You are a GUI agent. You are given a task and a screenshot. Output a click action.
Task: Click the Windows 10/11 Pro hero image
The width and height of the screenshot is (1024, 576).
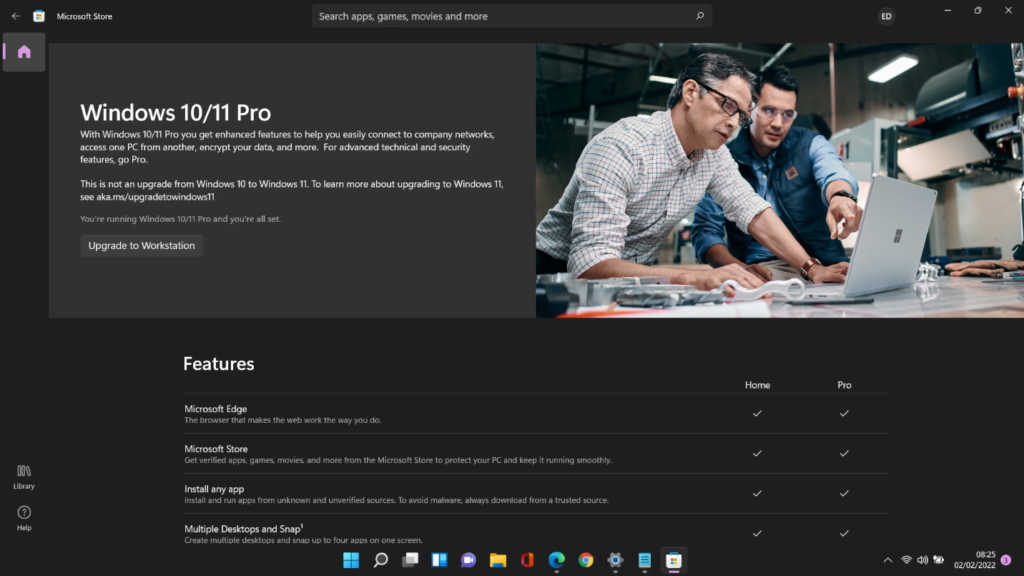tap(779, 180)
